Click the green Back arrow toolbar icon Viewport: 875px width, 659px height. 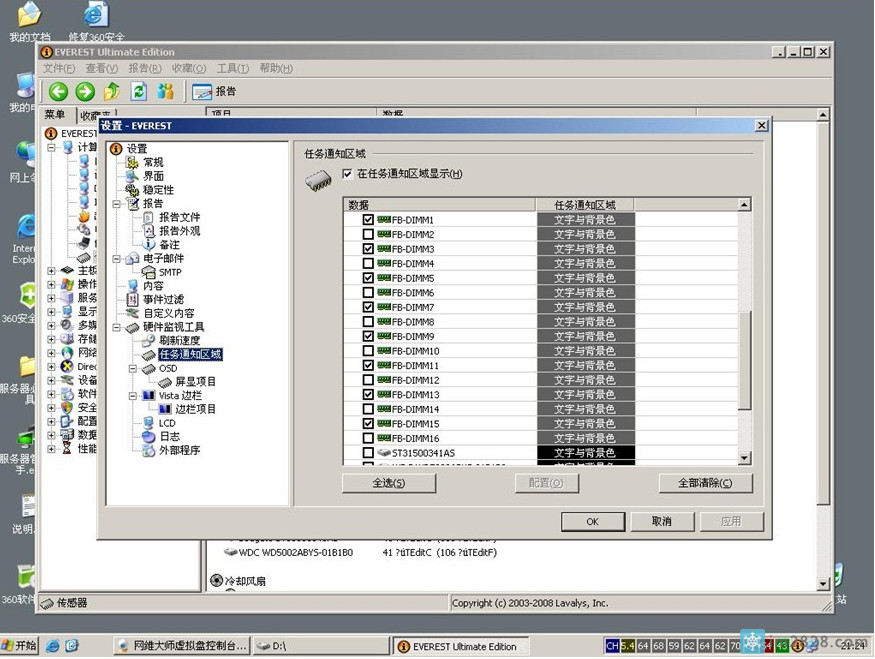[x=59, y=92]
